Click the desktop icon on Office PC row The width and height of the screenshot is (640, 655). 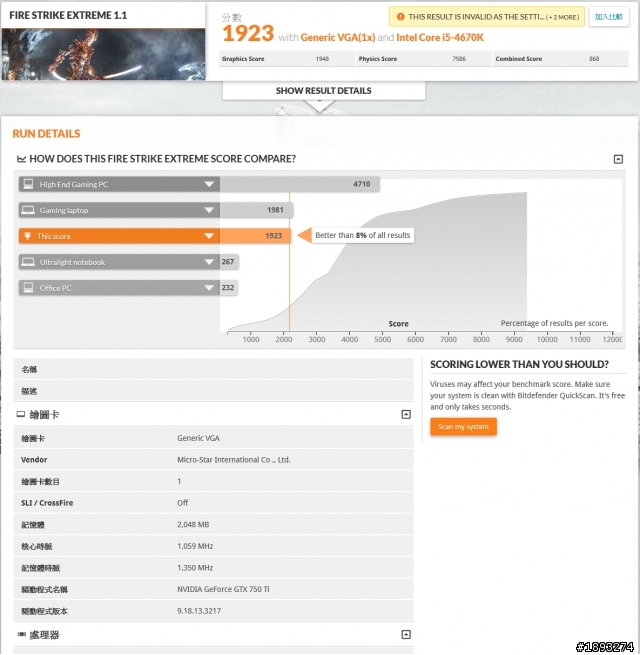(x=28, y=288)
